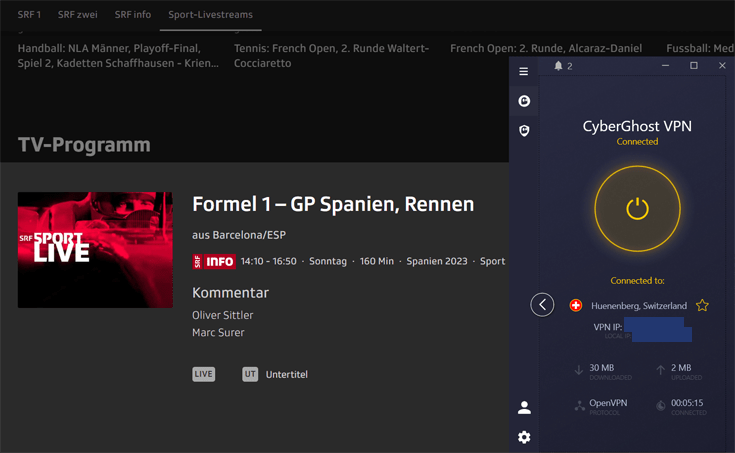Viewport: 735px width, 453px height.
Task: Mark Huenenberg as favorite with star icon
Action: (x=702, y=306)
